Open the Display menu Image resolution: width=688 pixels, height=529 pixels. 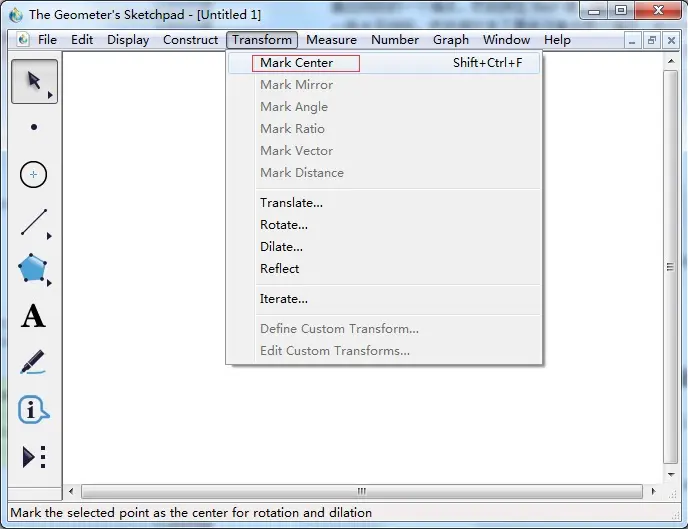pos(128,40)
